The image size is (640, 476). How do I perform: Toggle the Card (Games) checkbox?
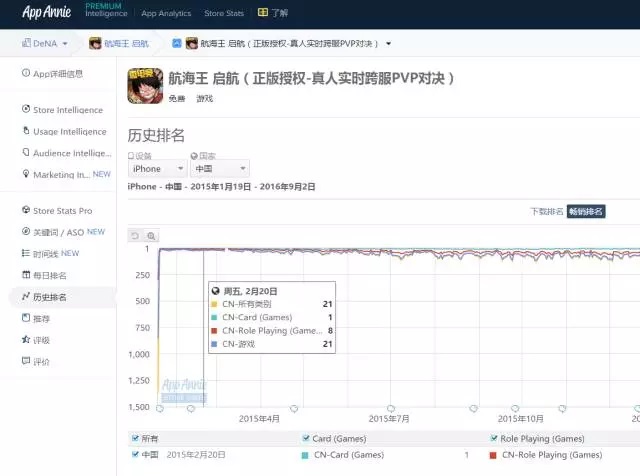point(306,438)
